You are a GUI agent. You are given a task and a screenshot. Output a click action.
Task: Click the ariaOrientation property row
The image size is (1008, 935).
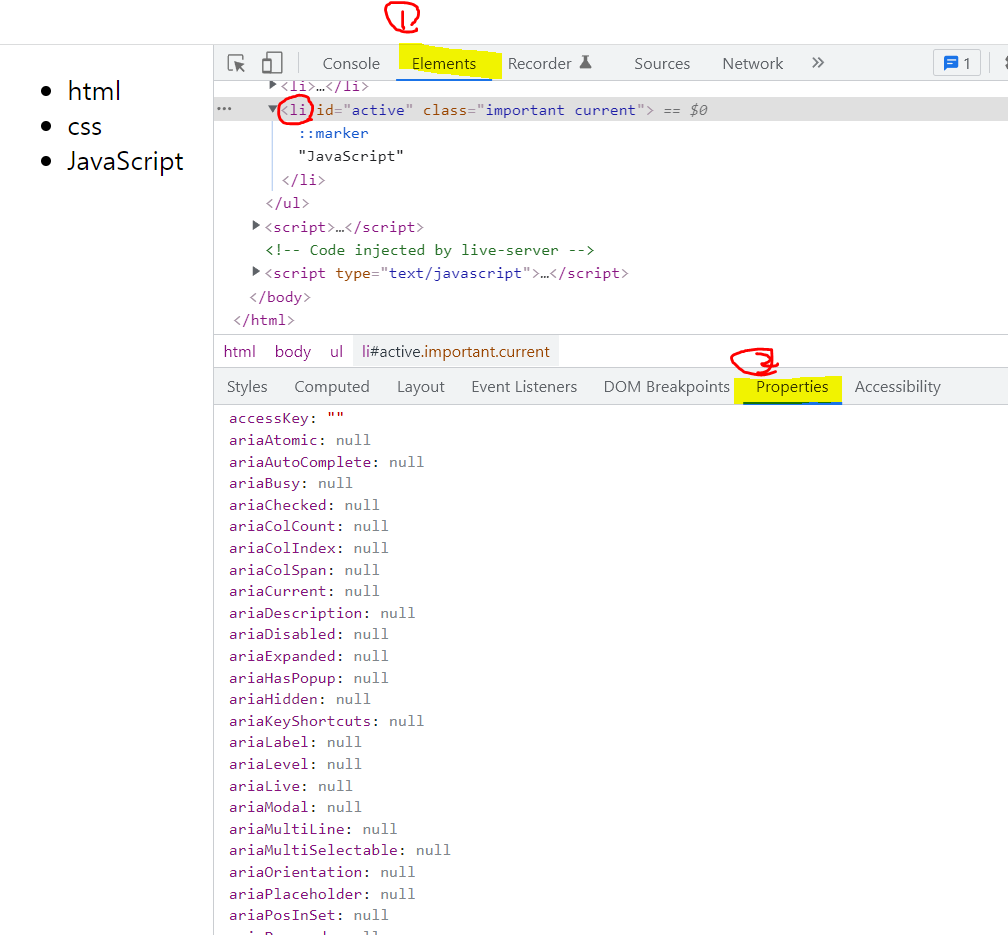coord(322,873)
